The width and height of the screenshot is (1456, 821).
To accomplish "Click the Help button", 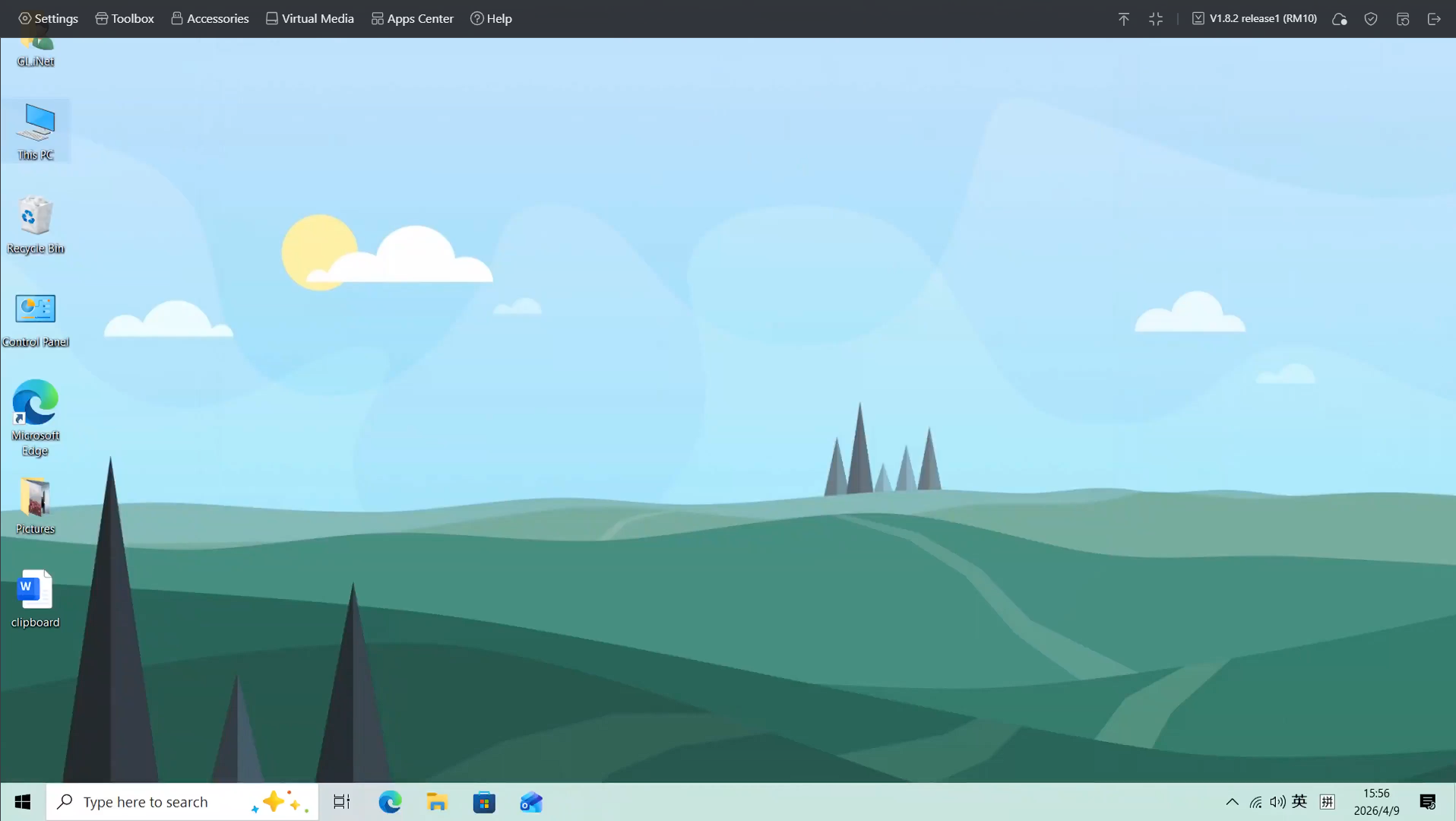I will click(491, 18).
